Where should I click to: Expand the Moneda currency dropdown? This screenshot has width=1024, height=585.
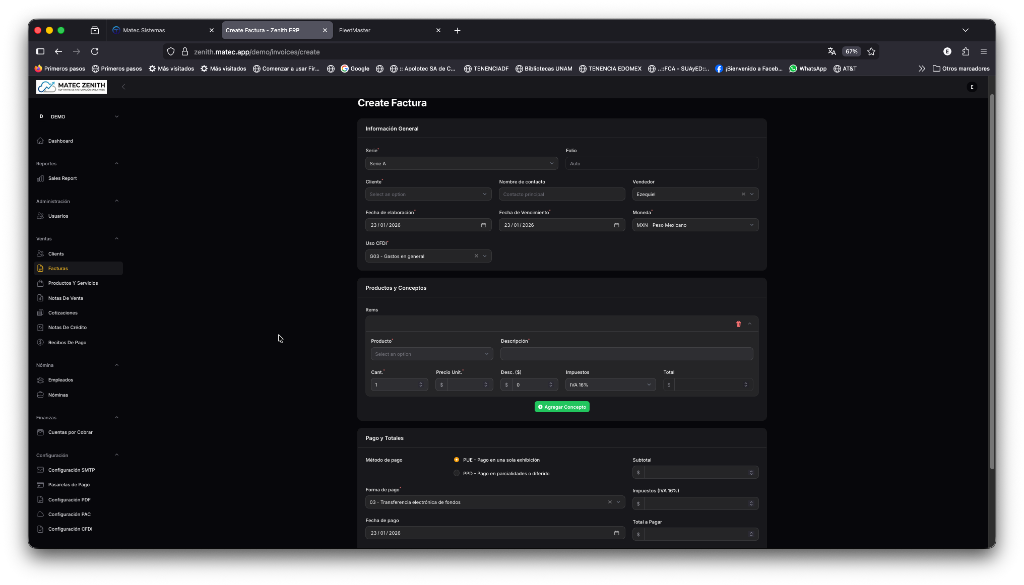pyautogui.click(x=695, y=225)
